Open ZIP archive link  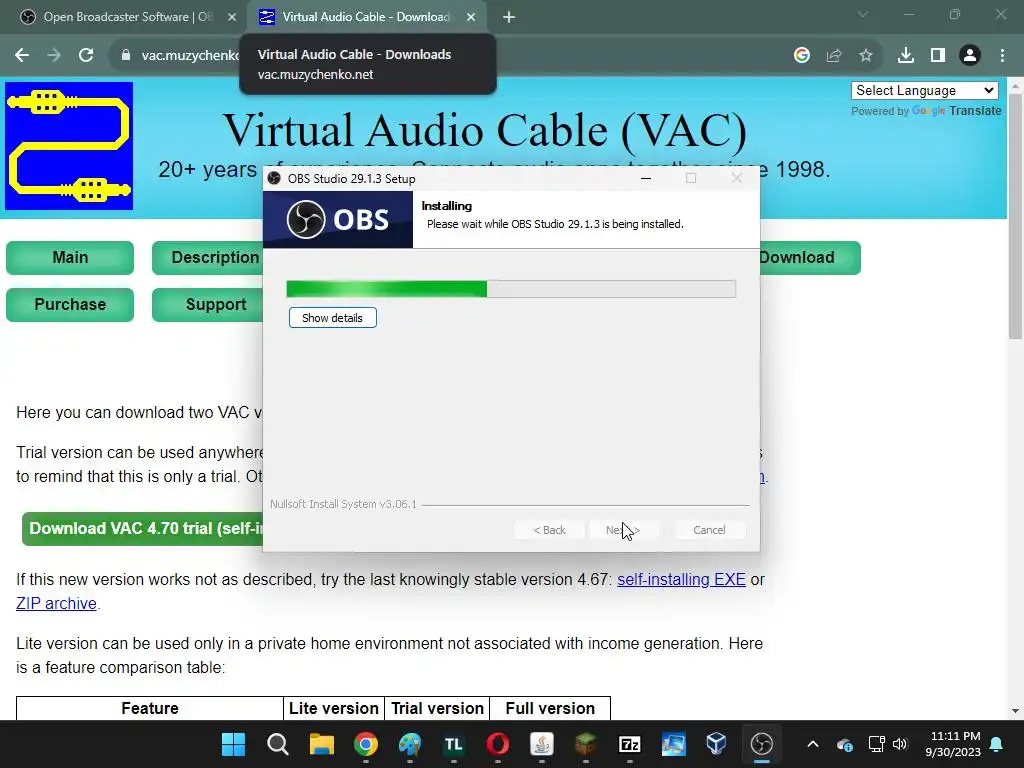pyautogui.click(x=56, y=604)
